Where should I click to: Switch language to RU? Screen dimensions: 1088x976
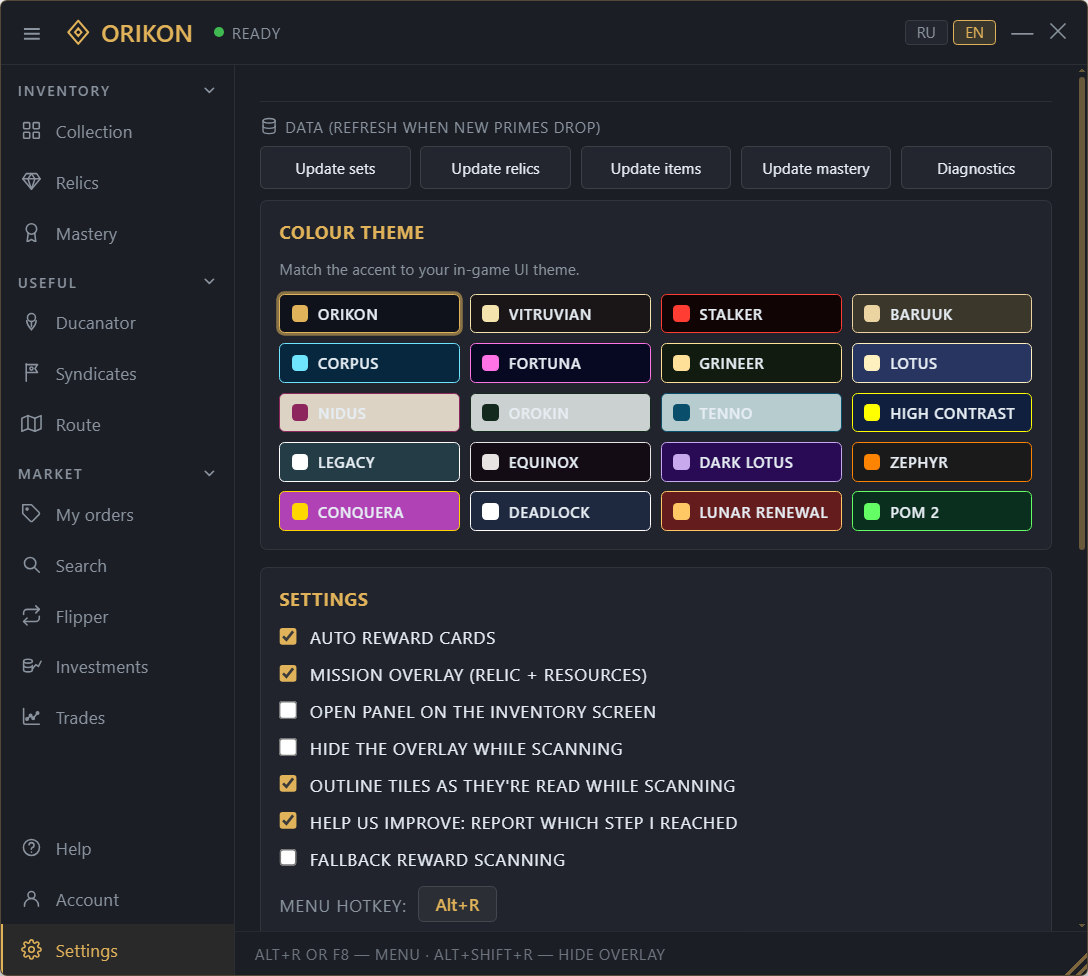tap(926, 33)
